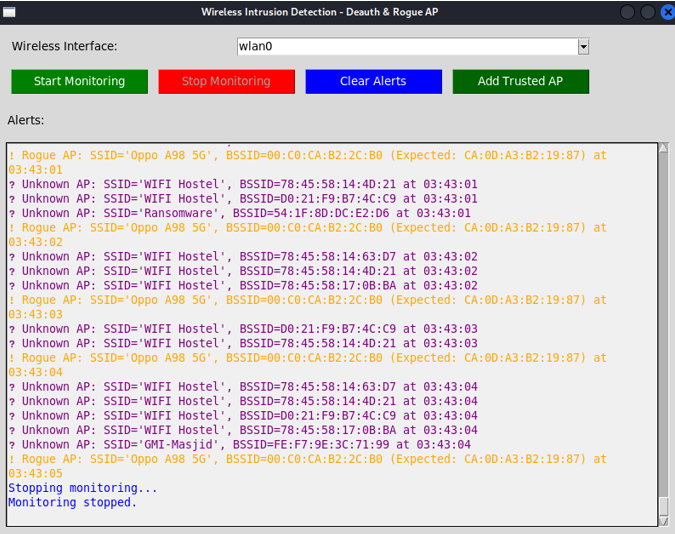The width and height of the screenshot is (675, 534).
Task: Click Unknown AP 78:45:58:14:4D:21 at 03:43:01
Action: tap(243, 184)
